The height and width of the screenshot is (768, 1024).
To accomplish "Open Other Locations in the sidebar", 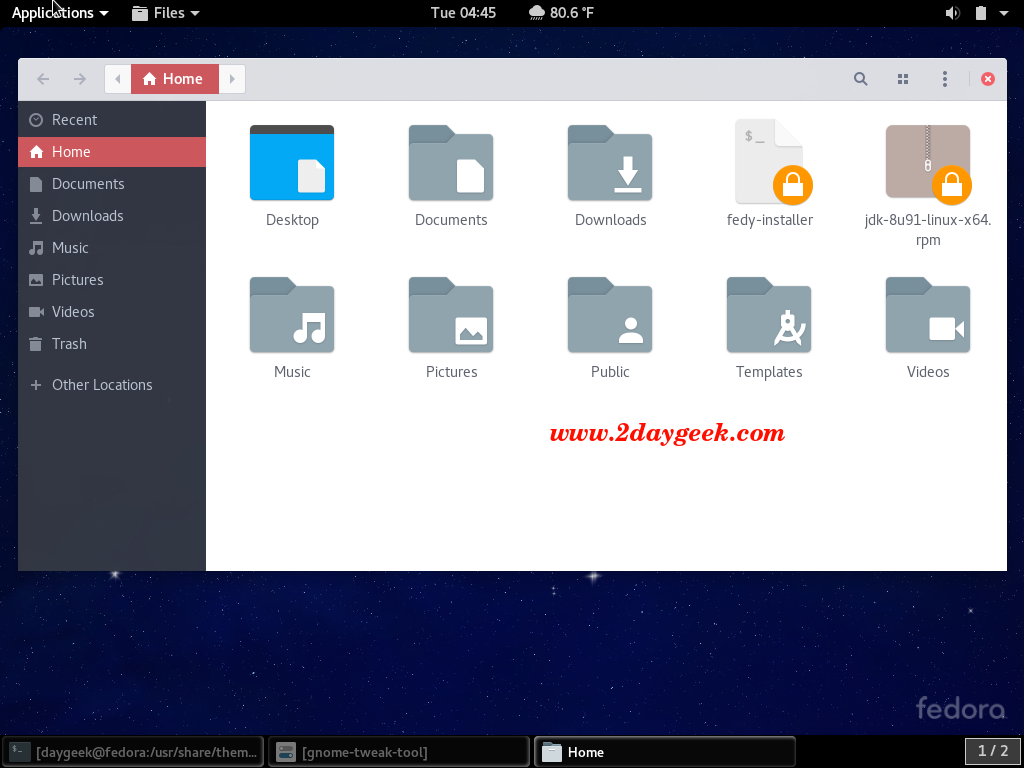I will (x=112, y=385).
